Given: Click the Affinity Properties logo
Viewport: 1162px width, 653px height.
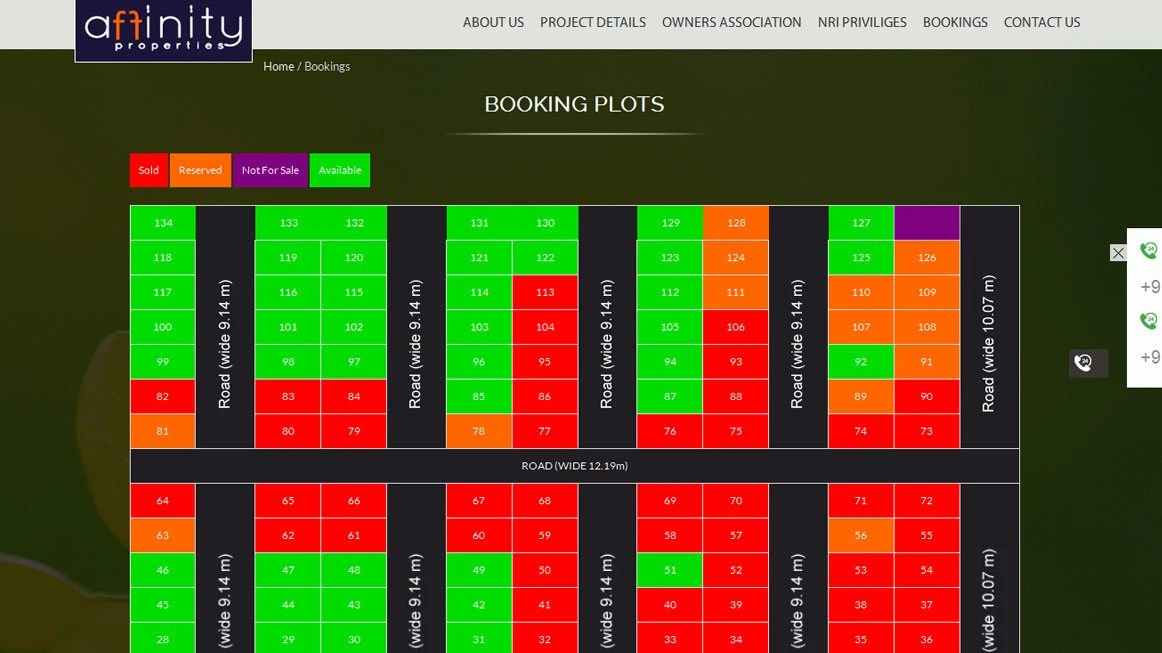Looking at the screenshot, I should [163, 30].
